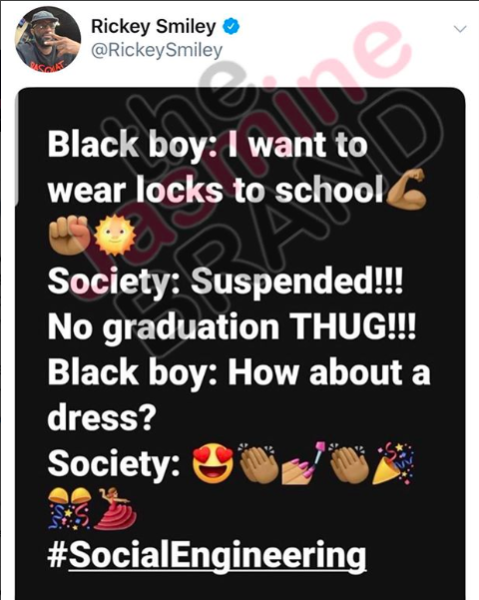Click the first clapping hands emoji
Image resolution: width=479 pixels, height=600 pixels.
[258, 463]
